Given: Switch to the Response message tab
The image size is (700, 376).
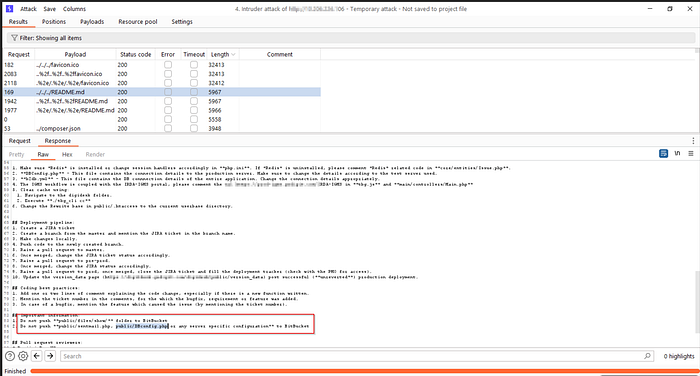Looking at the screenshot, I should 58,141.
